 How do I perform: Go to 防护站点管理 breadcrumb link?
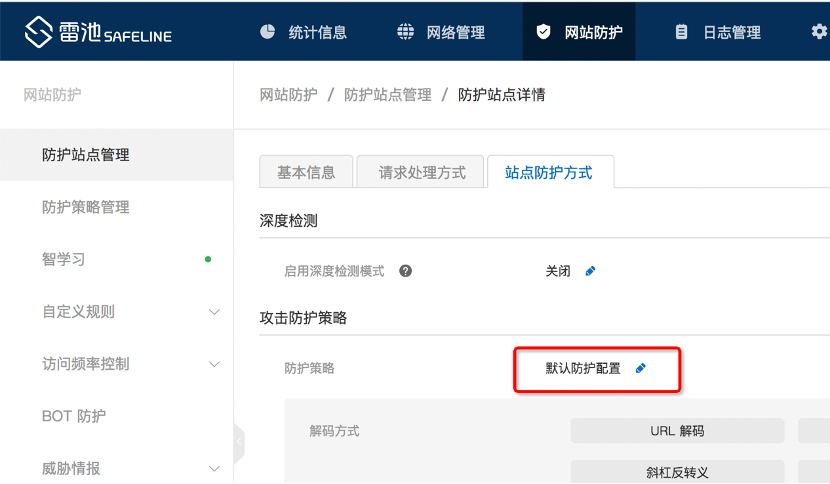tap(388, 95)
